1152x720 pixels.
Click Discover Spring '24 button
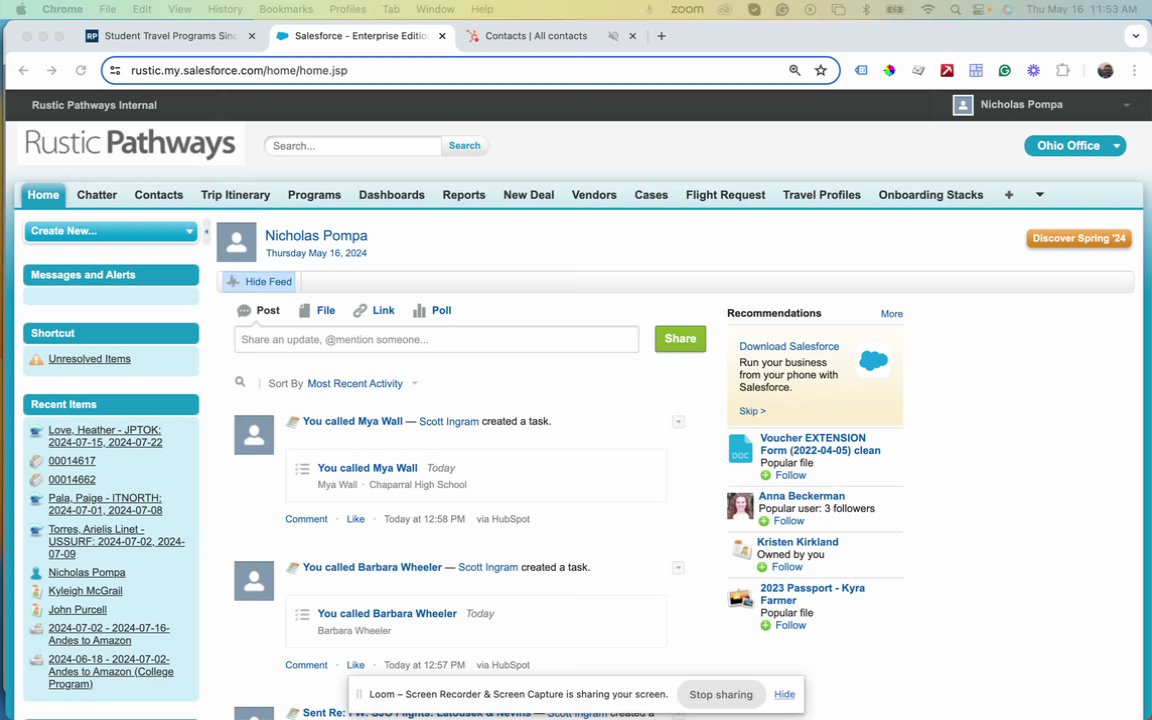(1079, 238)
